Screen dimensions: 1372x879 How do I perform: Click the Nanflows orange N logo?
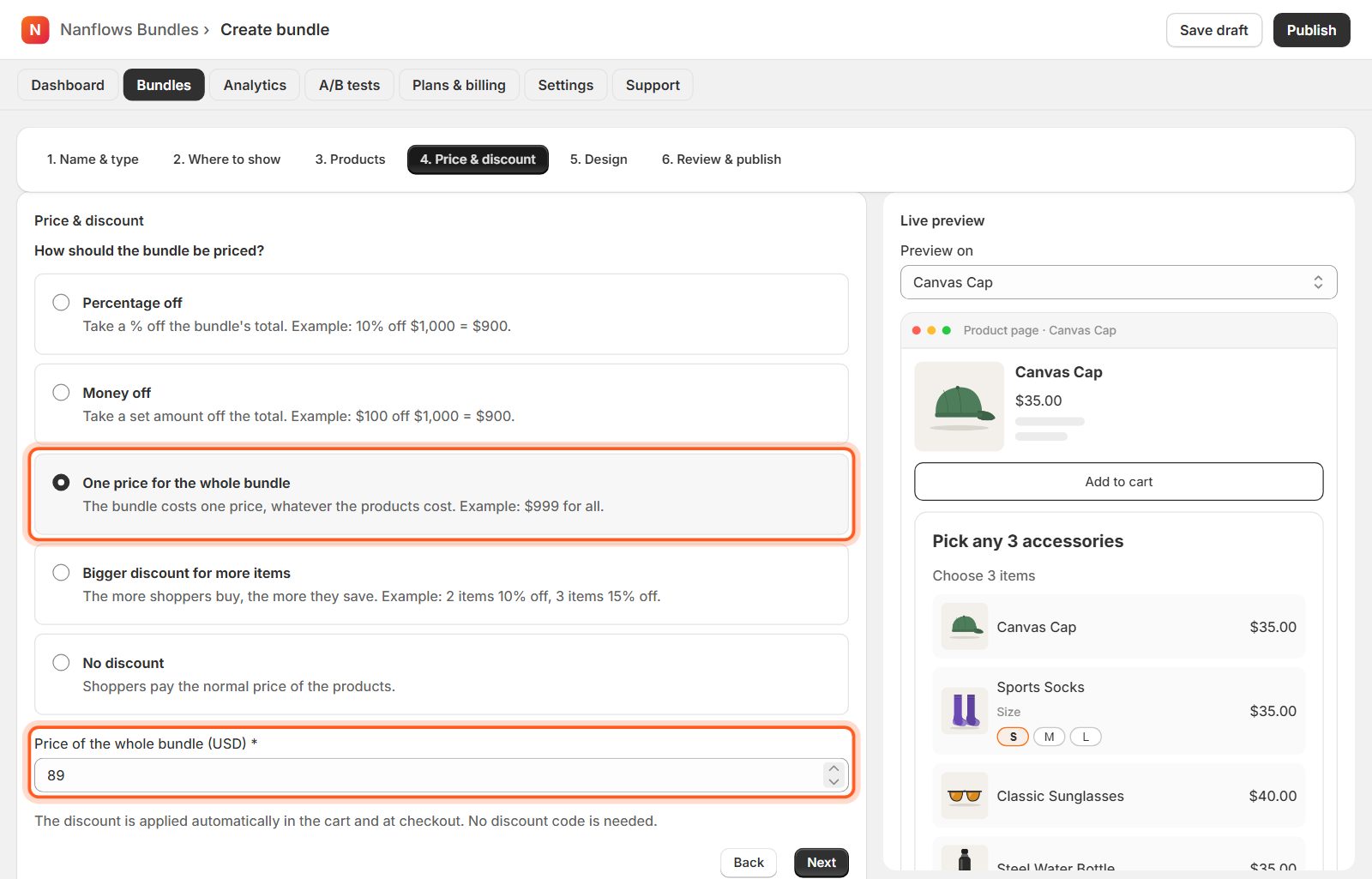[x=35, y=30]
